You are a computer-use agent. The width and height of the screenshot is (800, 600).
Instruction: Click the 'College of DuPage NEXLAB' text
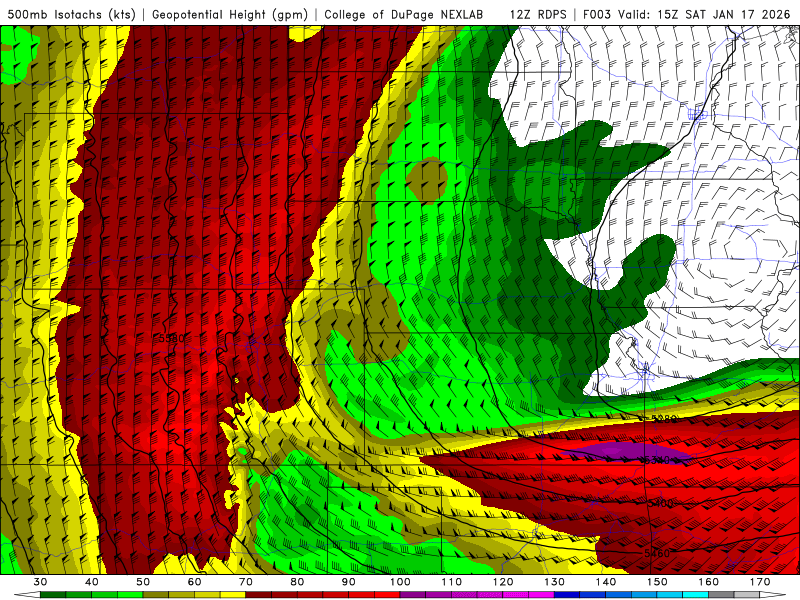point(403,14)
